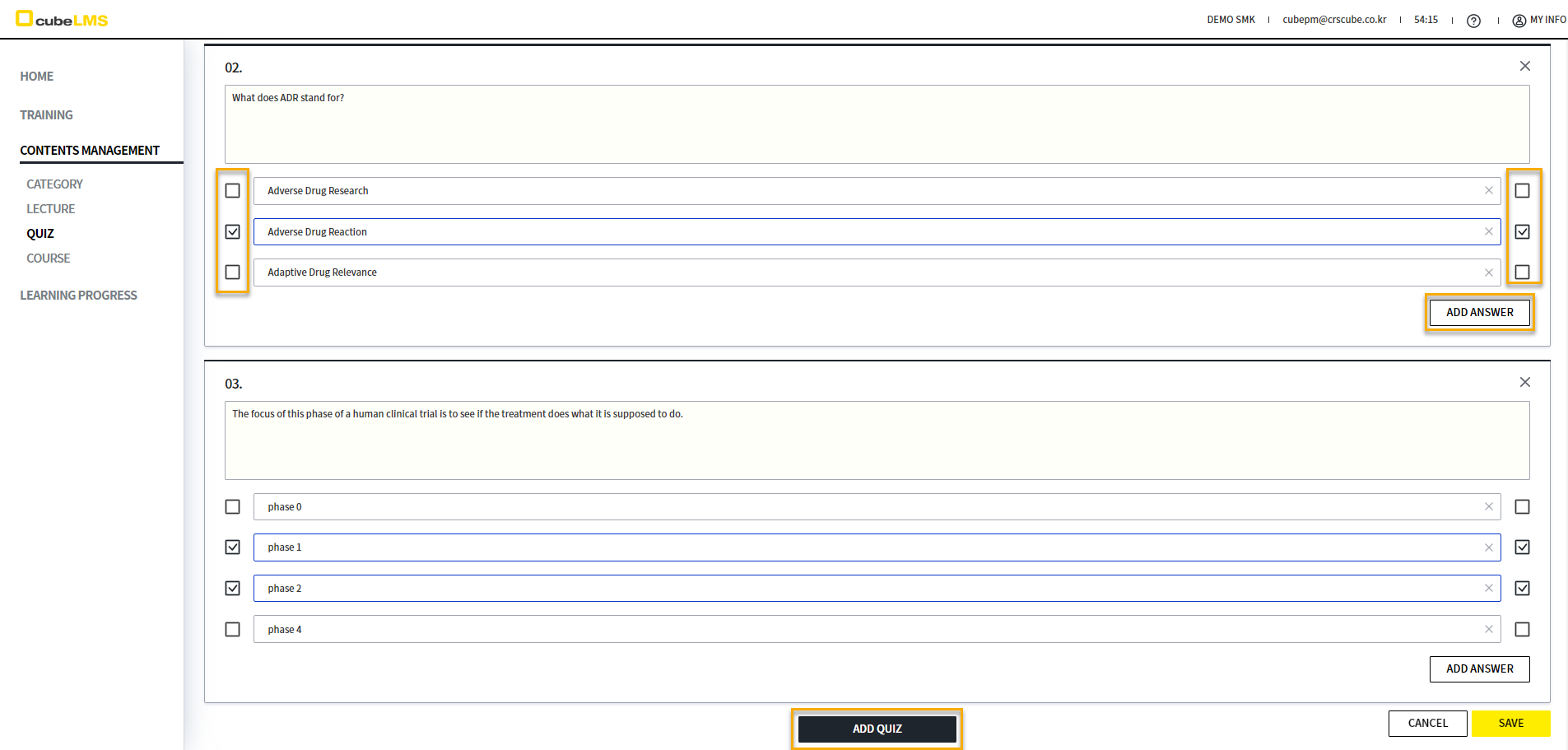Go to LEARNING PROGRESS section

pyautogui.click(x=78, y=296)
